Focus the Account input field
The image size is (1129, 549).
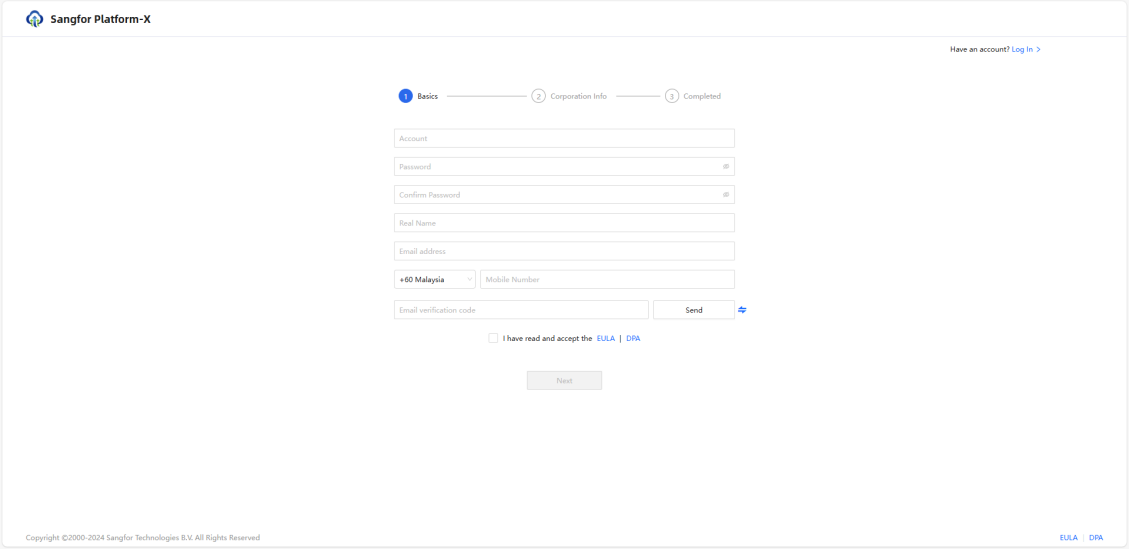[564, 138]
